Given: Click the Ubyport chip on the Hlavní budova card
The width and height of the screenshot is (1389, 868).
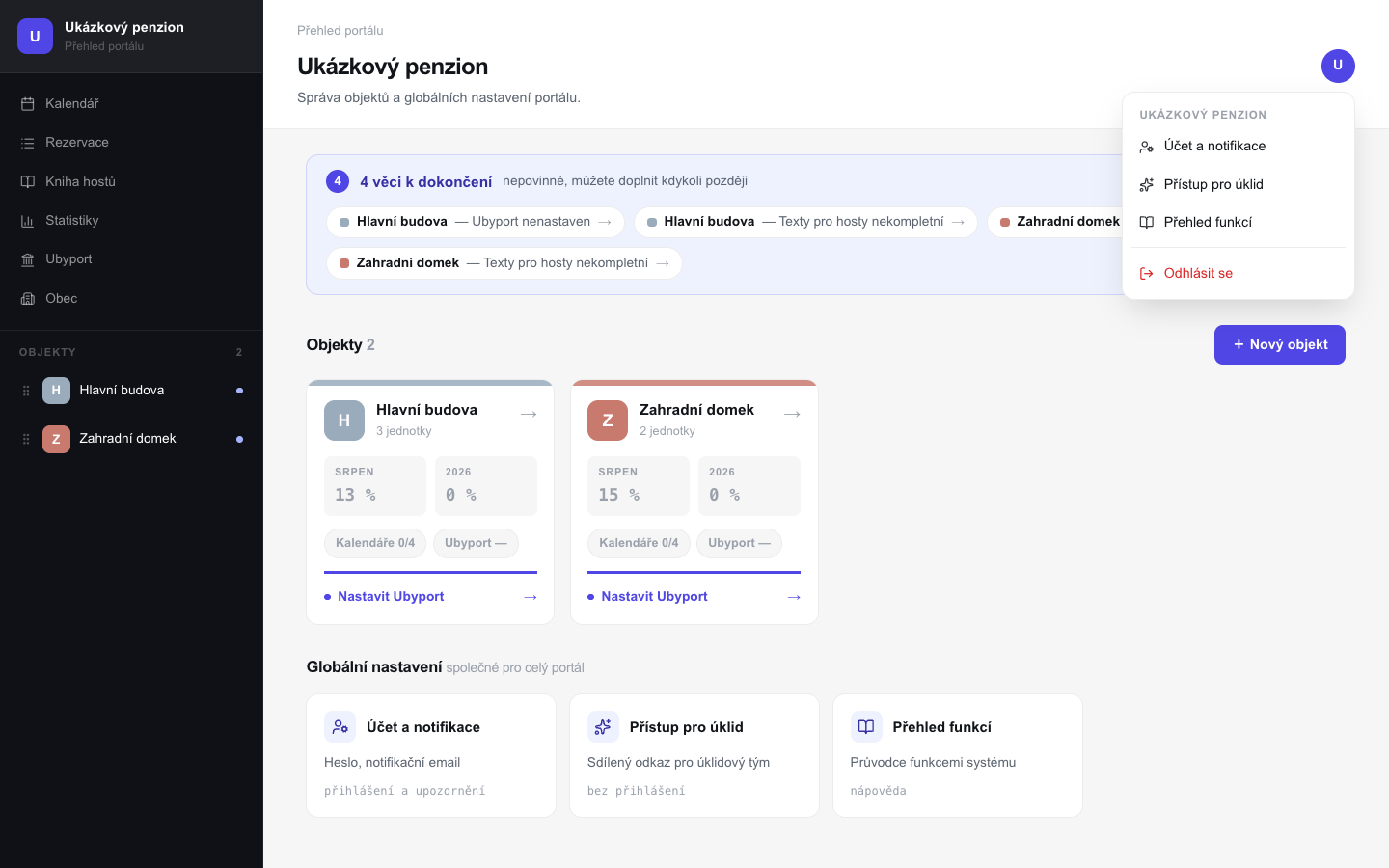Looking at the screenshot, I should coord(476,543).
